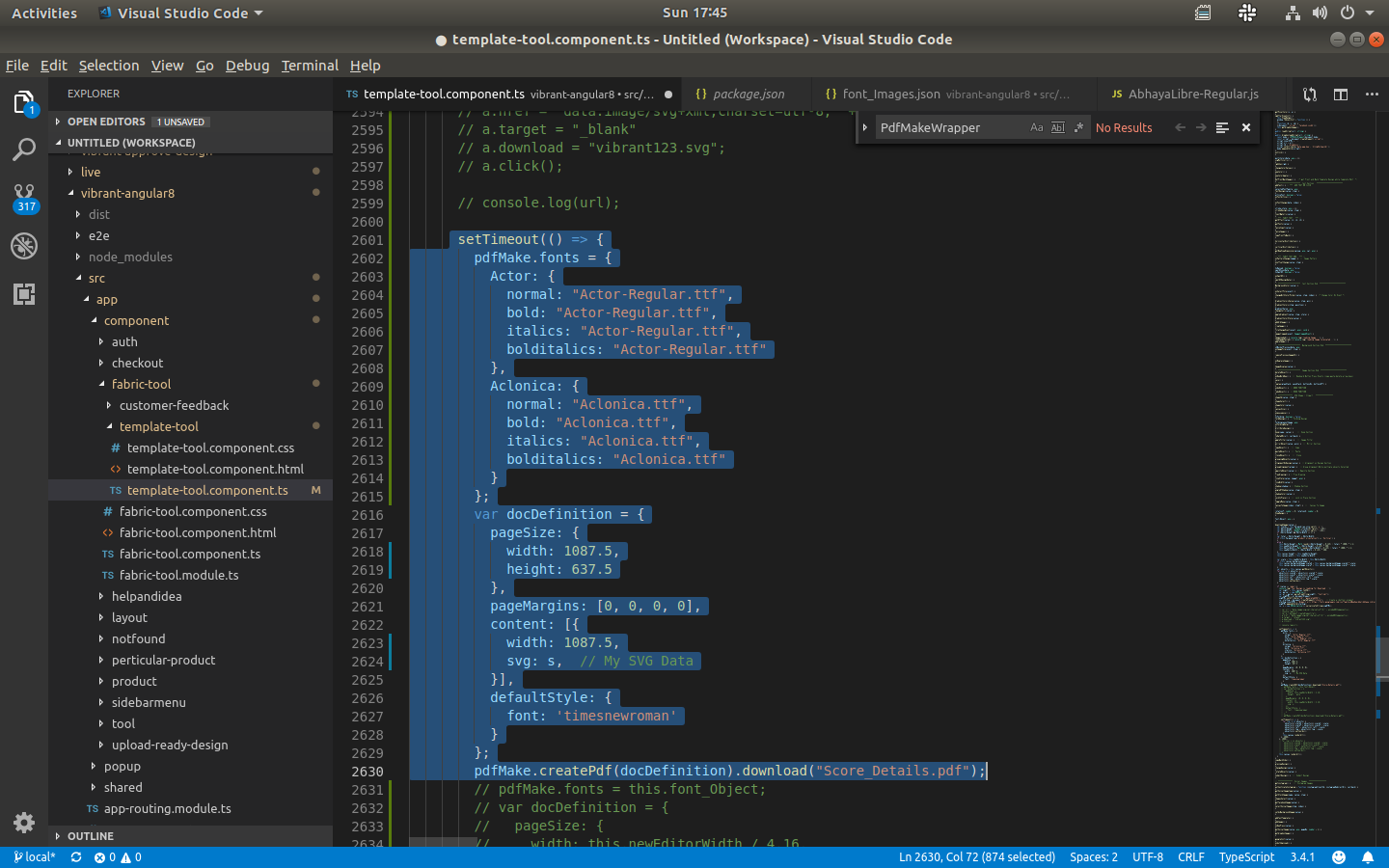Click the Open Changes compare icon
Viewport: 1389px width, 868px height.
click(1309, 95)
